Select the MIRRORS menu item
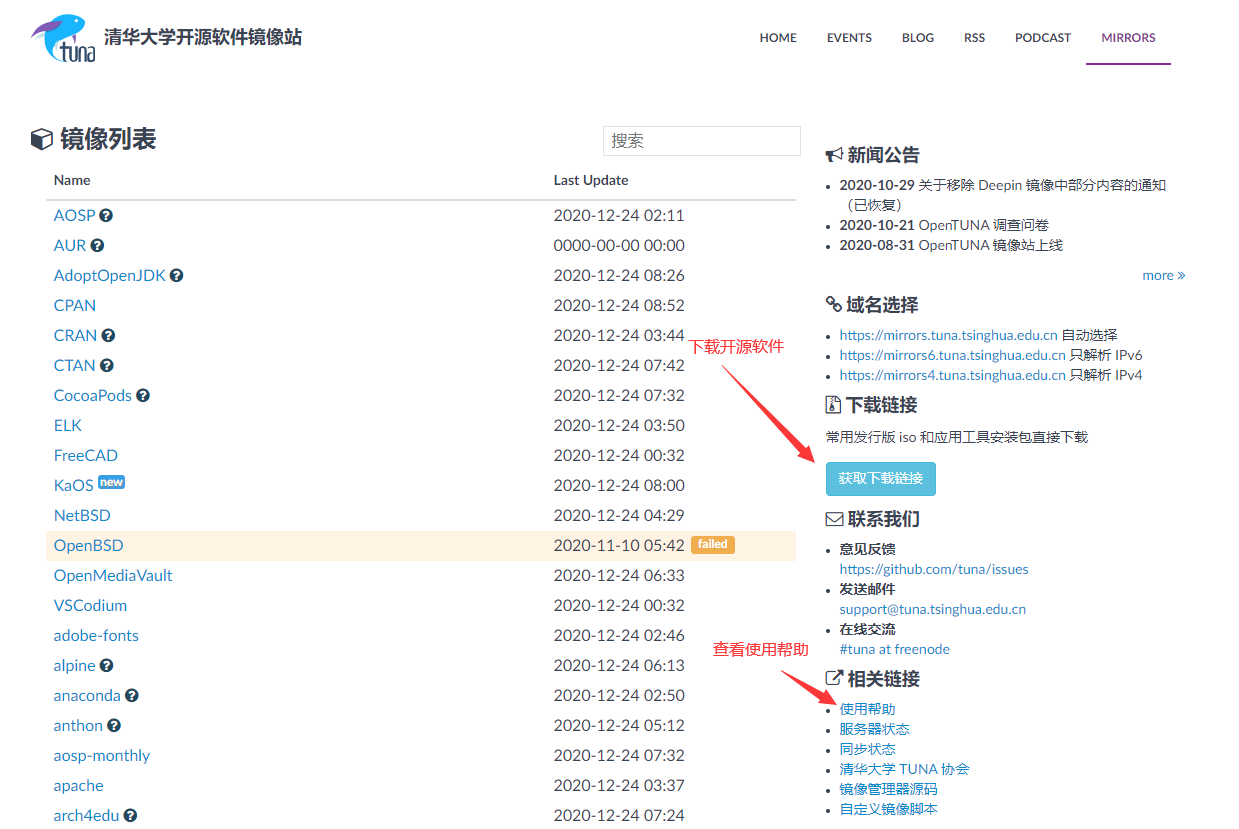 (x=1128, y=38)
